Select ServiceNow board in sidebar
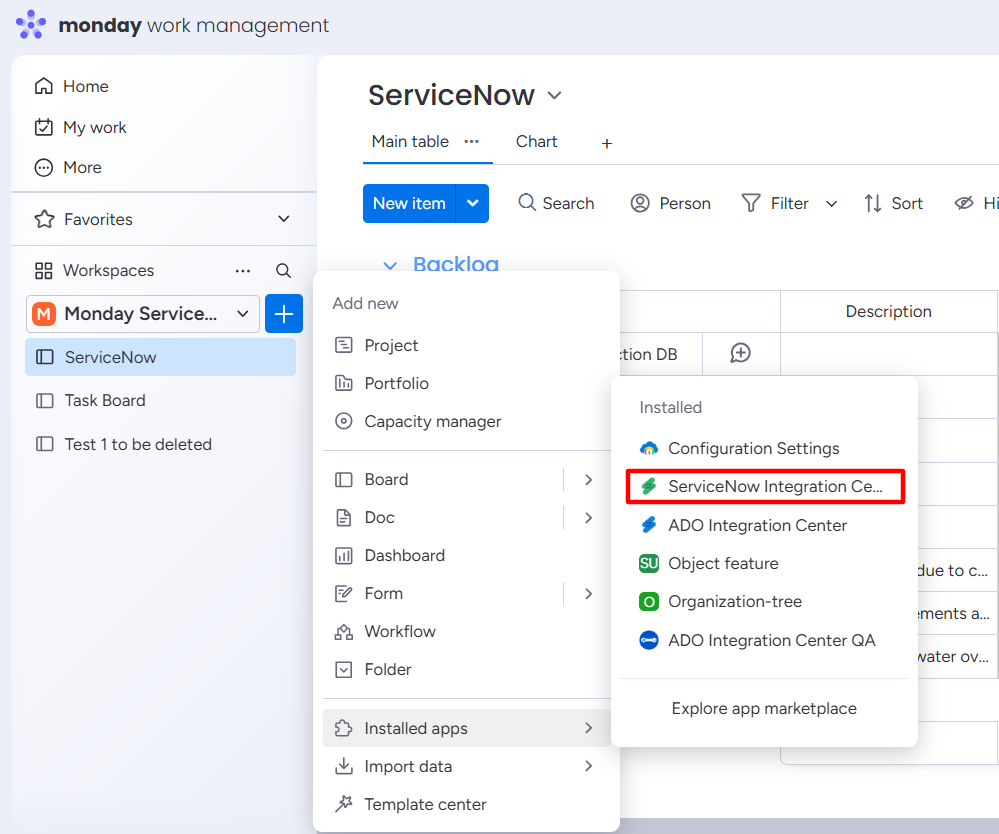 pos(160,357)
